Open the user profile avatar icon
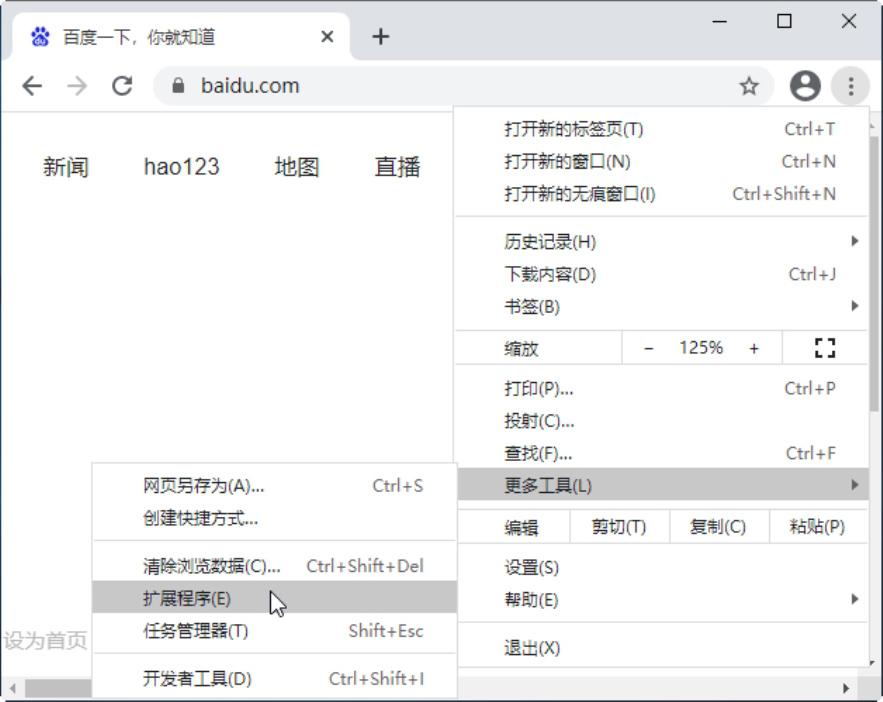883x702 pixels. click(805, 86)
